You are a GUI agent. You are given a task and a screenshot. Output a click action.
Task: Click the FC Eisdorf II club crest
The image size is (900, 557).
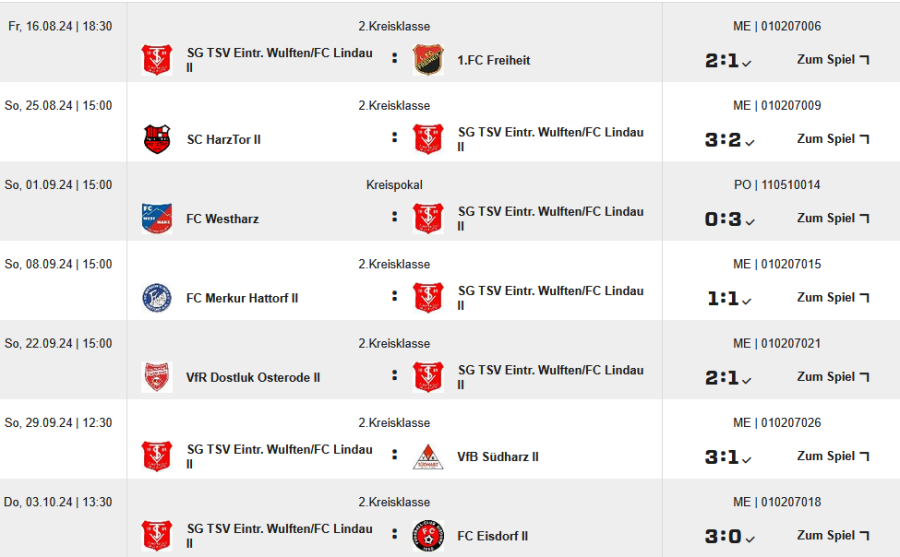428,536
